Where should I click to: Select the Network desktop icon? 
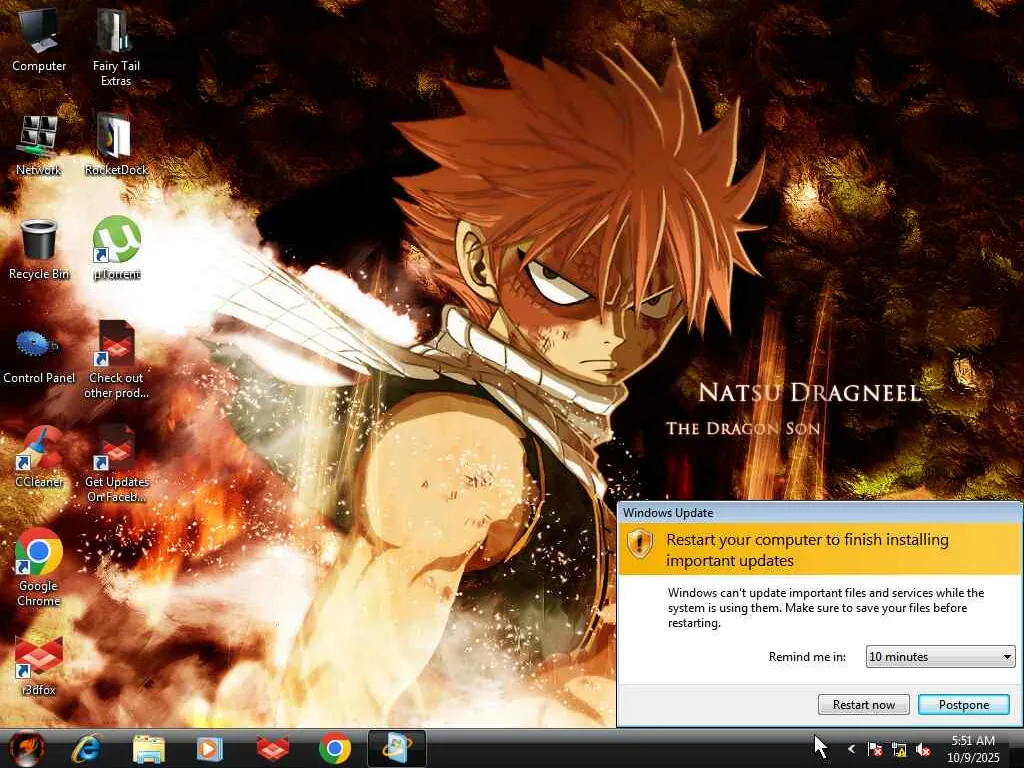coord(39,145)
